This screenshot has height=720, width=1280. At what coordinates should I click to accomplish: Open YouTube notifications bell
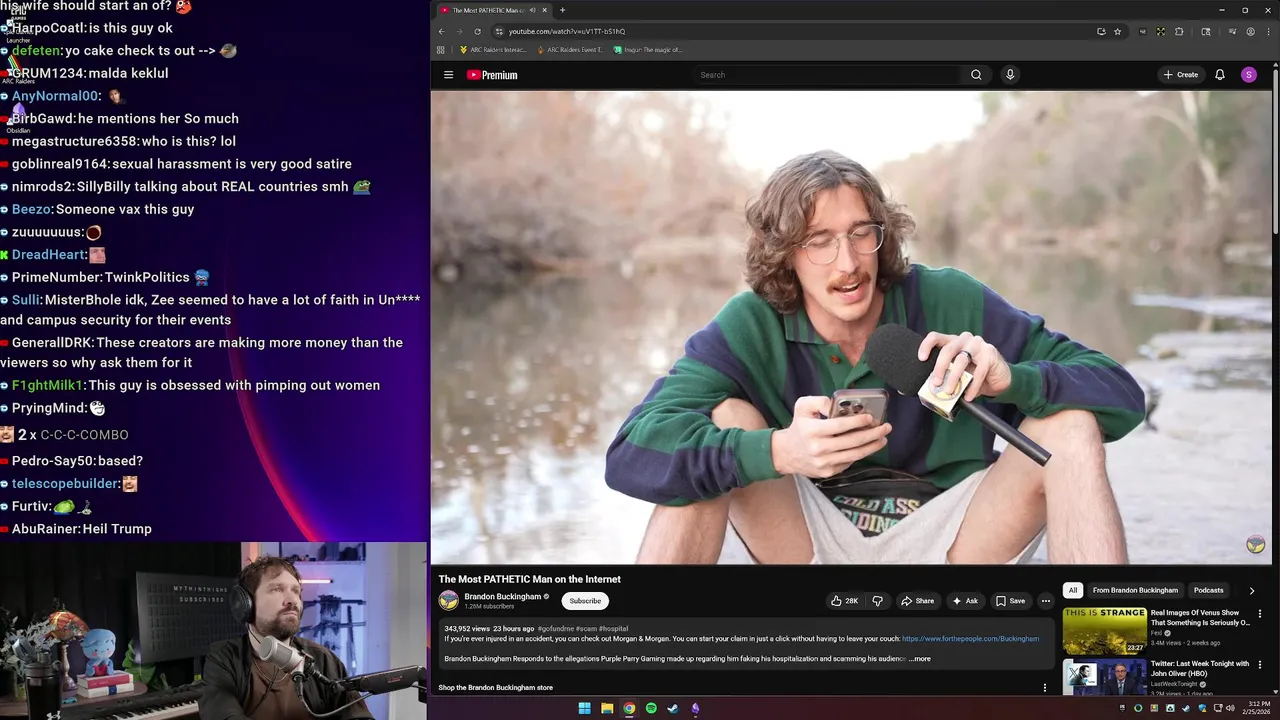(1220, 75)
